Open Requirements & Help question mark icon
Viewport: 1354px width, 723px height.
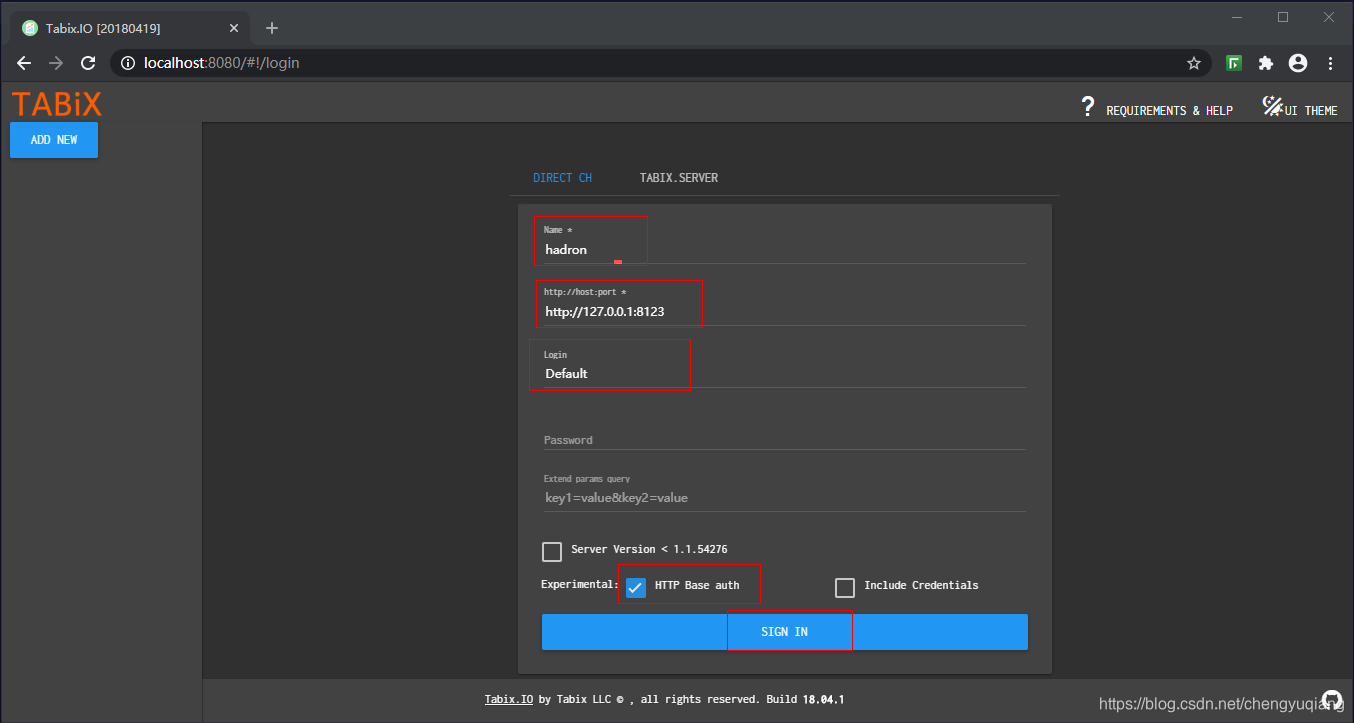click(1088, 106)
